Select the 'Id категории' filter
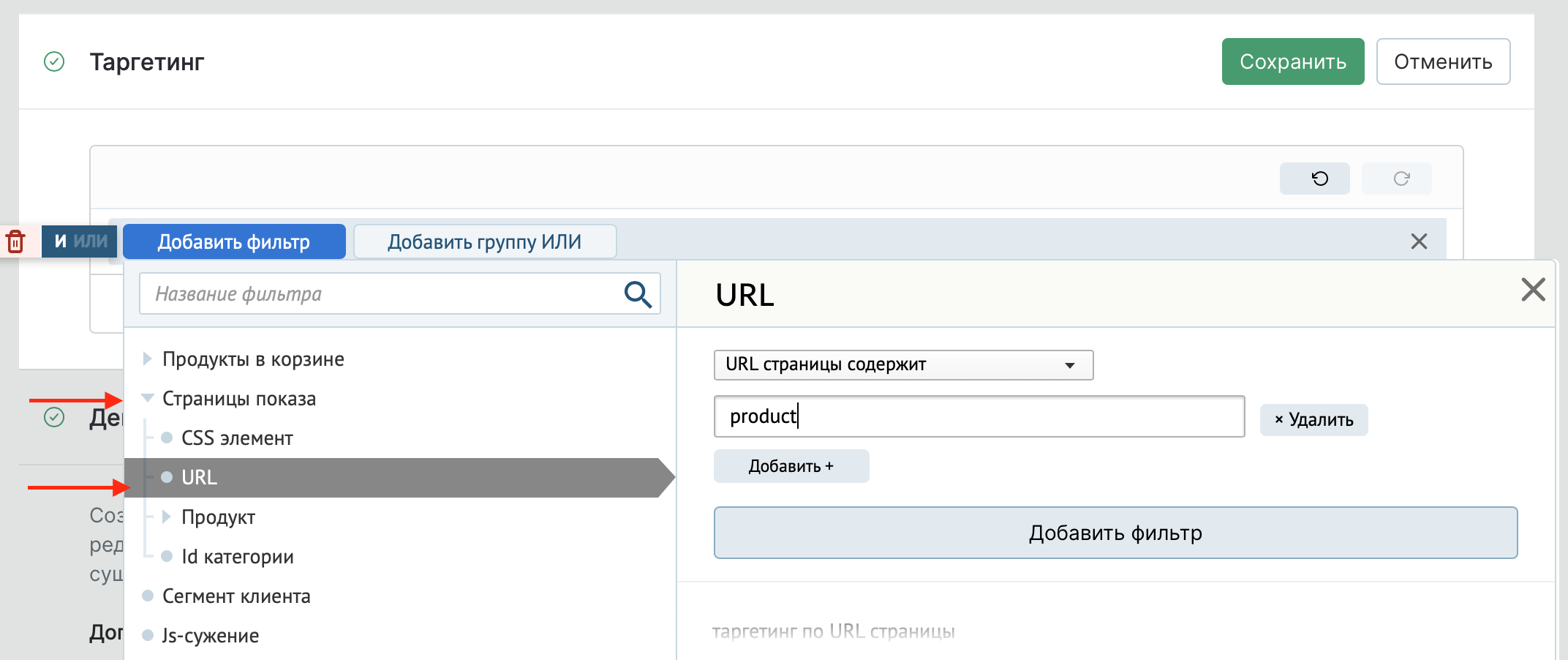The image size is (1568, 660). 237,557
